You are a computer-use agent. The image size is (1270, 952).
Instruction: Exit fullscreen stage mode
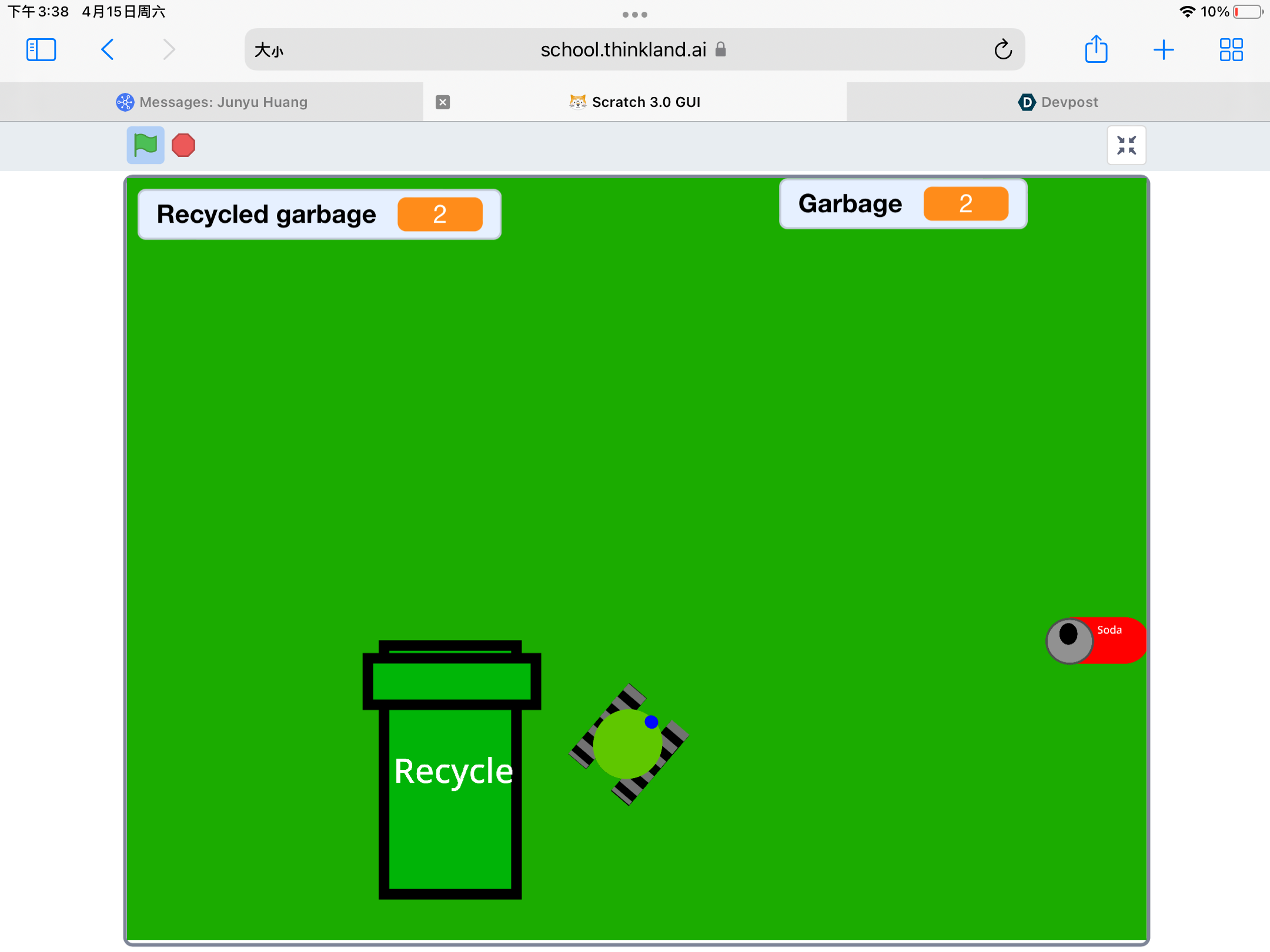[1126, 145]
